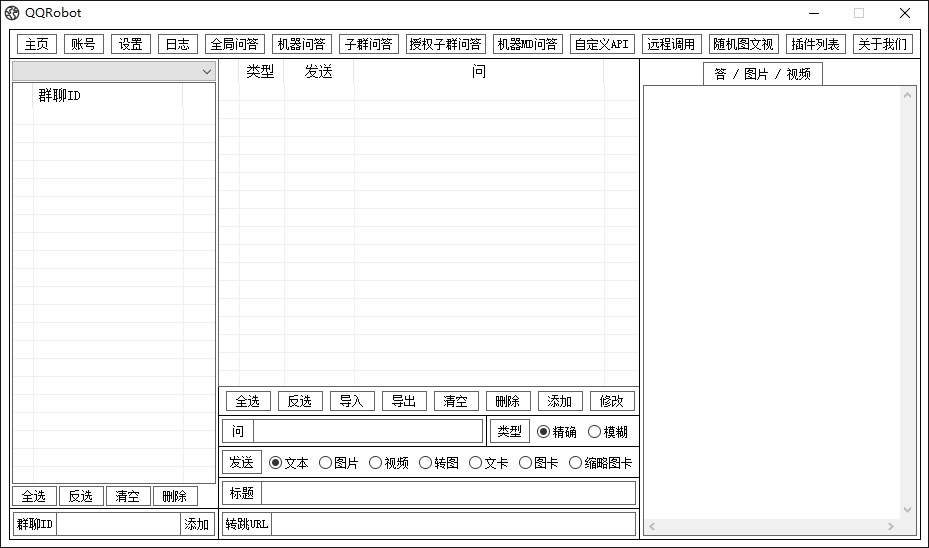Switch to the 全局问答 tab

234,44
